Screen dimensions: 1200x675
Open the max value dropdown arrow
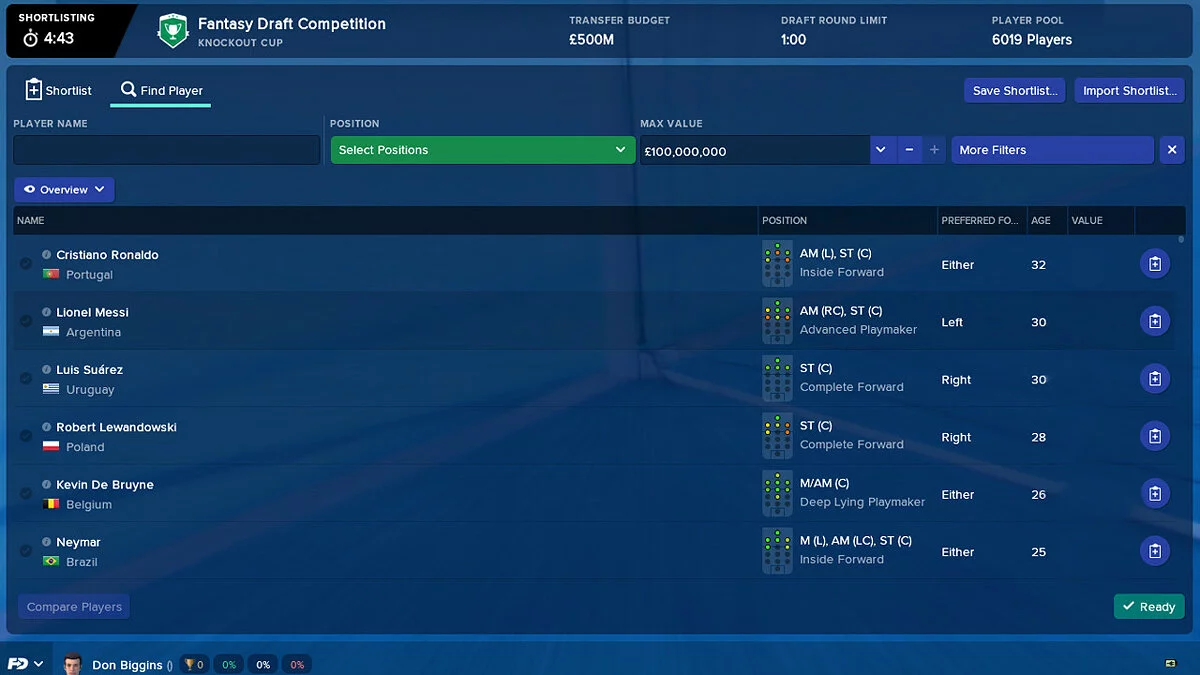coord(880,150)
